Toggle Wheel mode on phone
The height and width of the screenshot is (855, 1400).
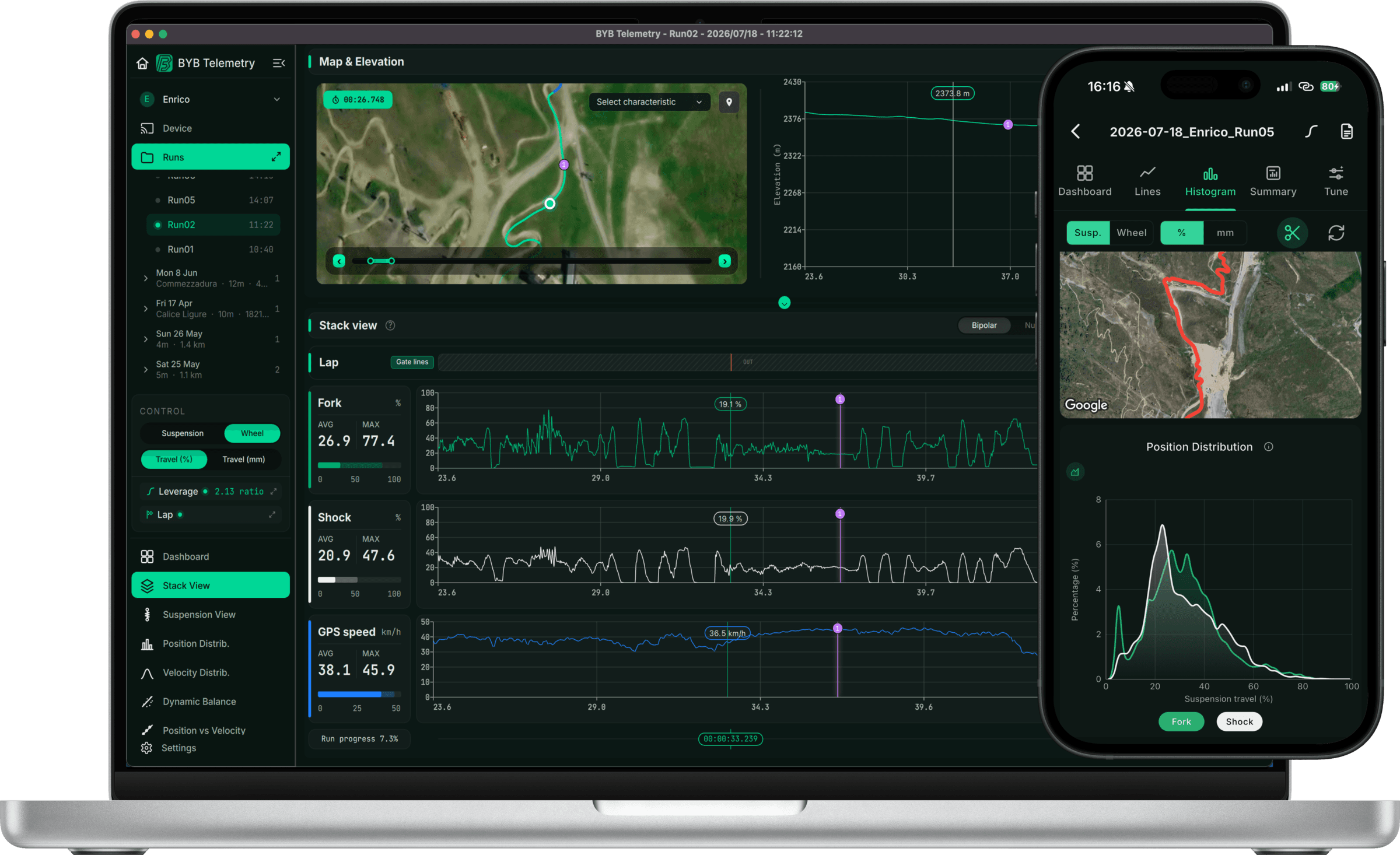pyautogui.click(x=1131, y=233)
